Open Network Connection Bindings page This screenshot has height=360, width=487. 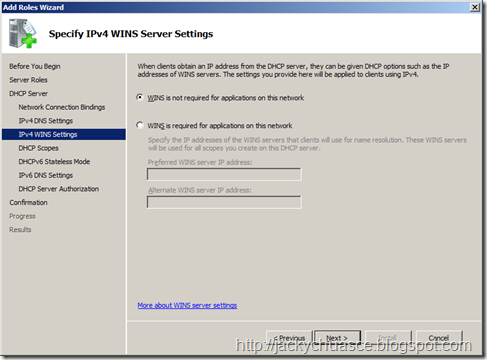click(62, 107)
